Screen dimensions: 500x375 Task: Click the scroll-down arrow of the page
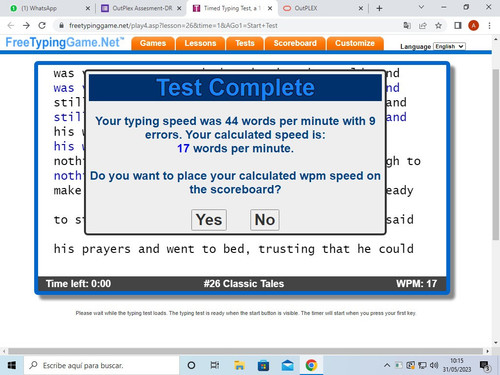496,343
